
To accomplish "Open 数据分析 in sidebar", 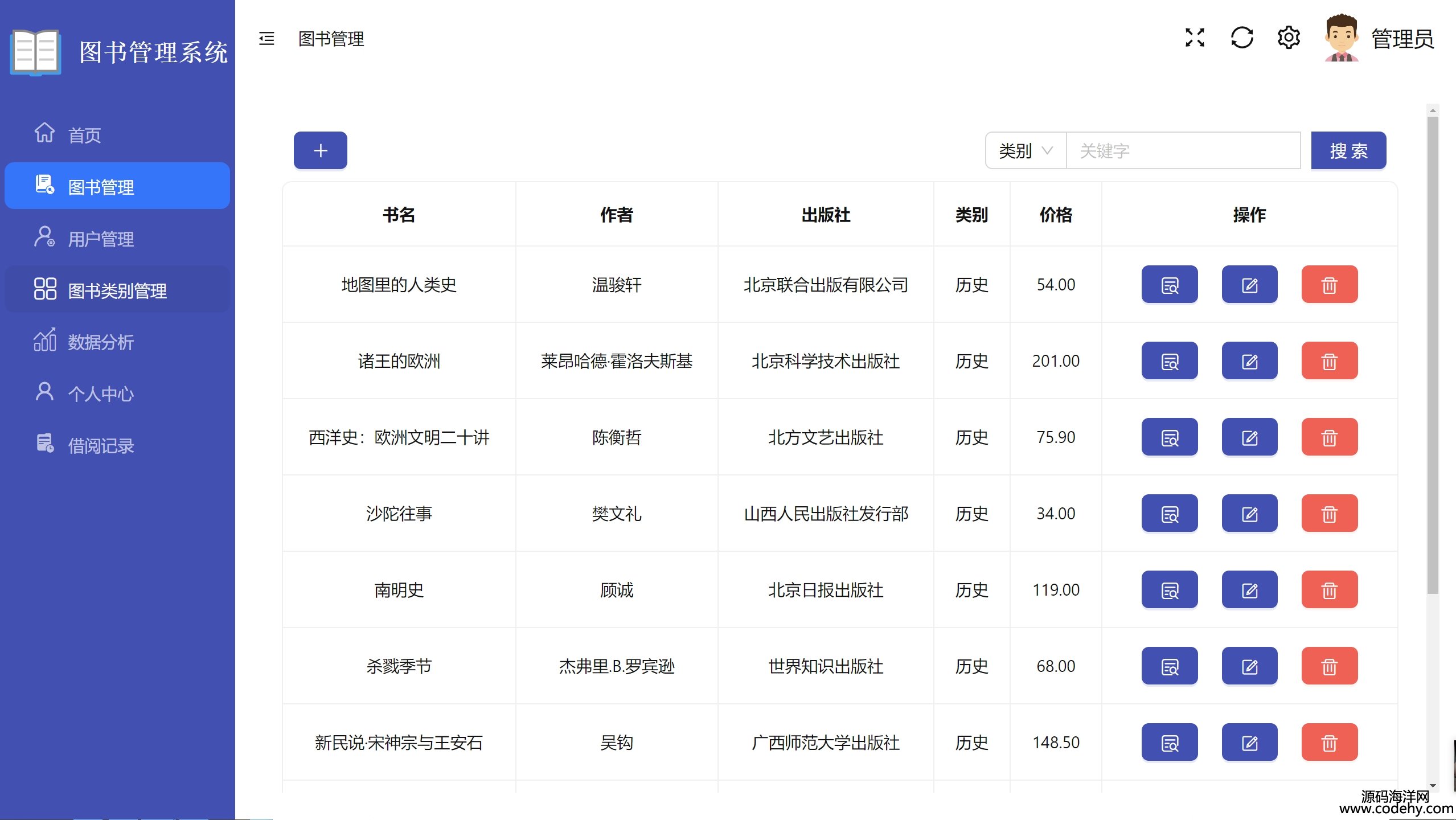I will click(117, 341).
